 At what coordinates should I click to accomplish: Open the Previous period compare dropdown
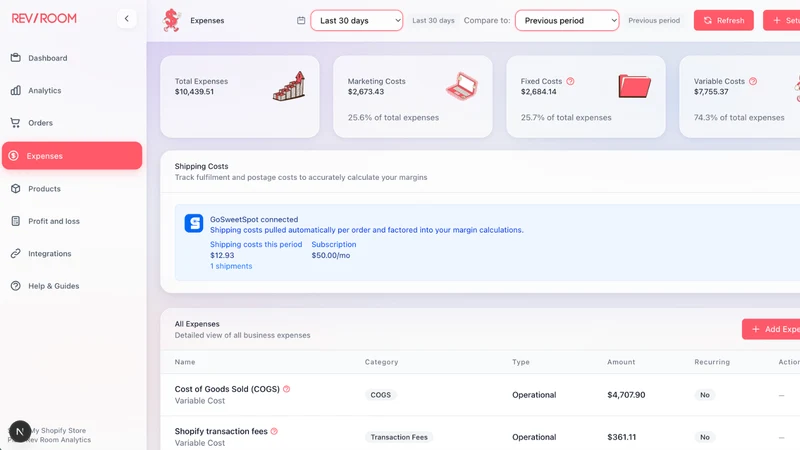[x=567, y=20]
